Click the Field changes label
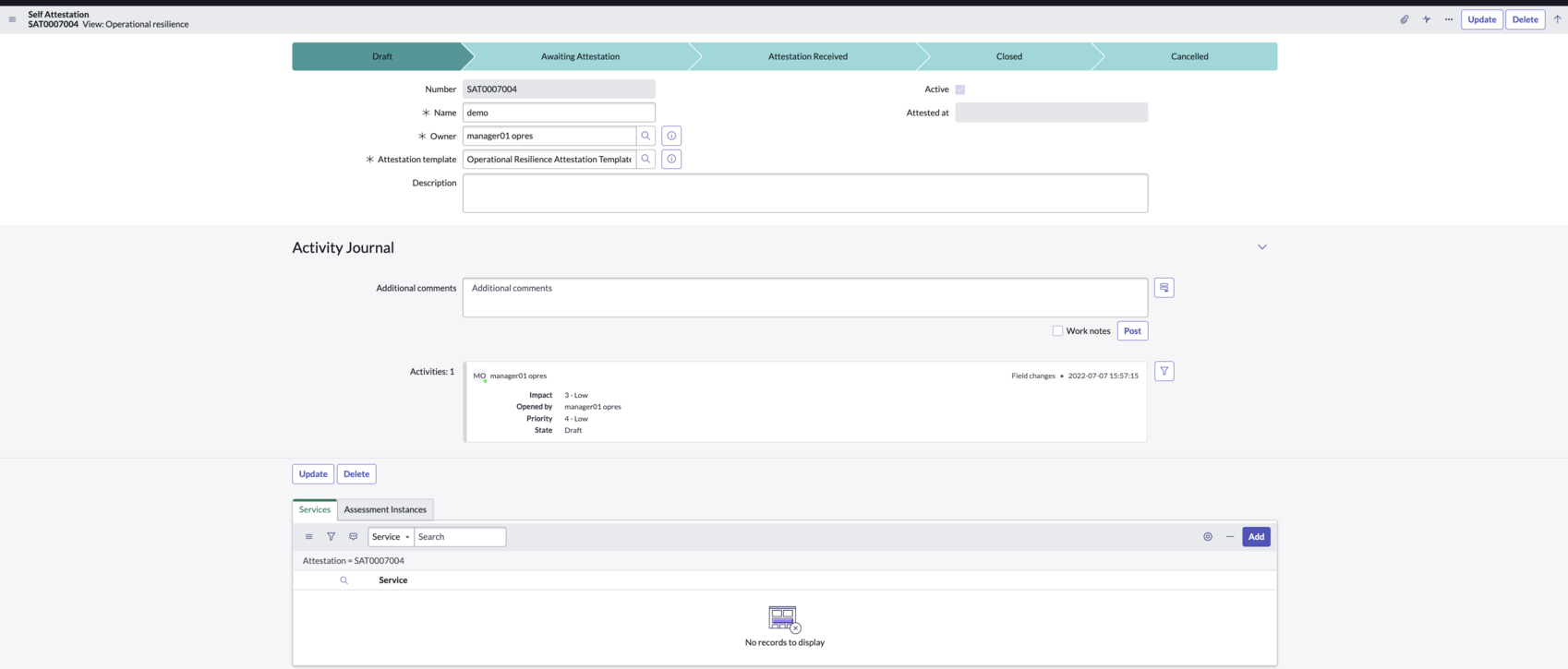 pos(1032,376)
